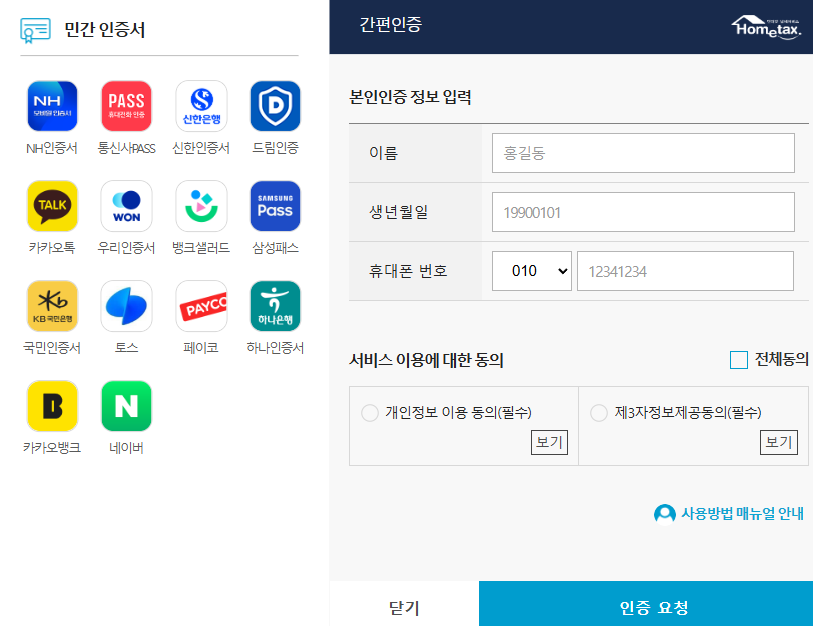
Task: Click the 인증 요청 request button
Action: click(646, 604)
